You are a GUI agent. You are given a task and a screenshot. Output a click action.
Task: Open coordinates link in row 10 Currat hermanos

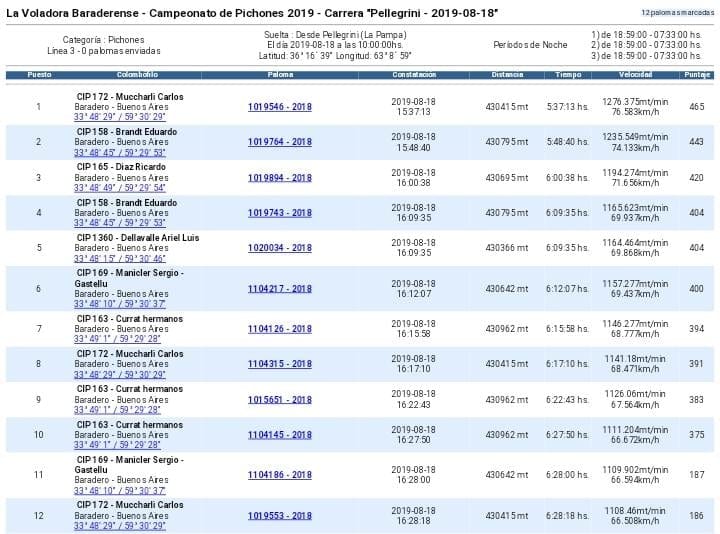[117, 444]
